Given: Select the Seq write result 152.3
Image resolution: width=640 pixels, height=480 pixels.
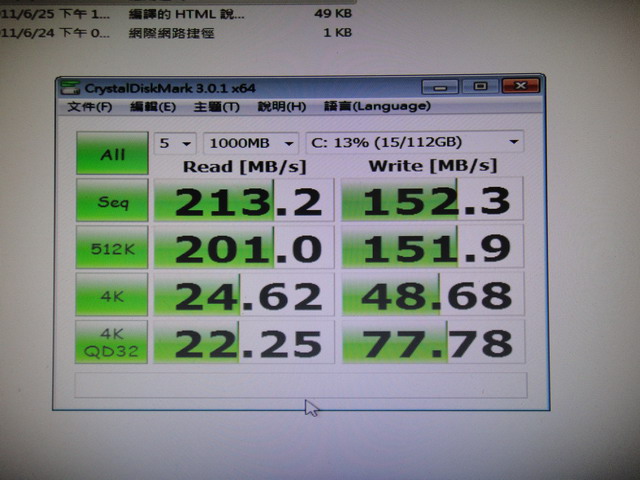Looking at the screenshot, I should point(432,199).
